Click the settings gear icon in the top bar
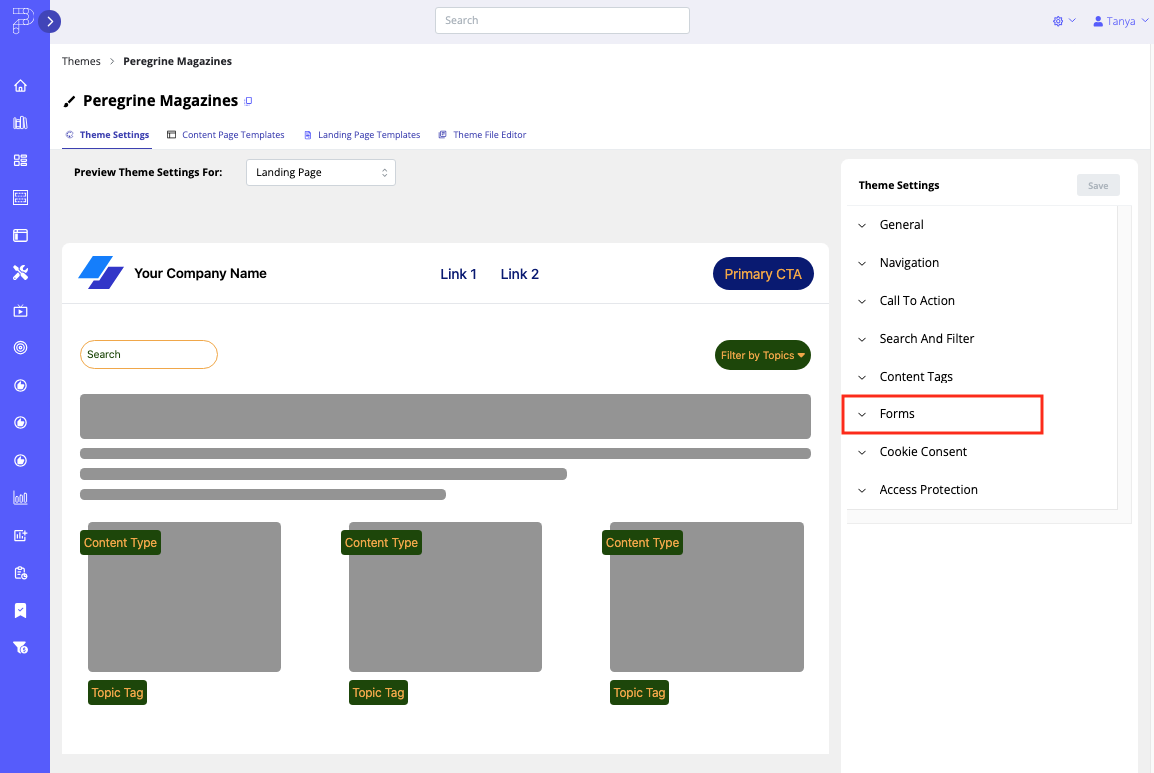Viewport: 1154px width, 773px height. [x=1057, y=20]
